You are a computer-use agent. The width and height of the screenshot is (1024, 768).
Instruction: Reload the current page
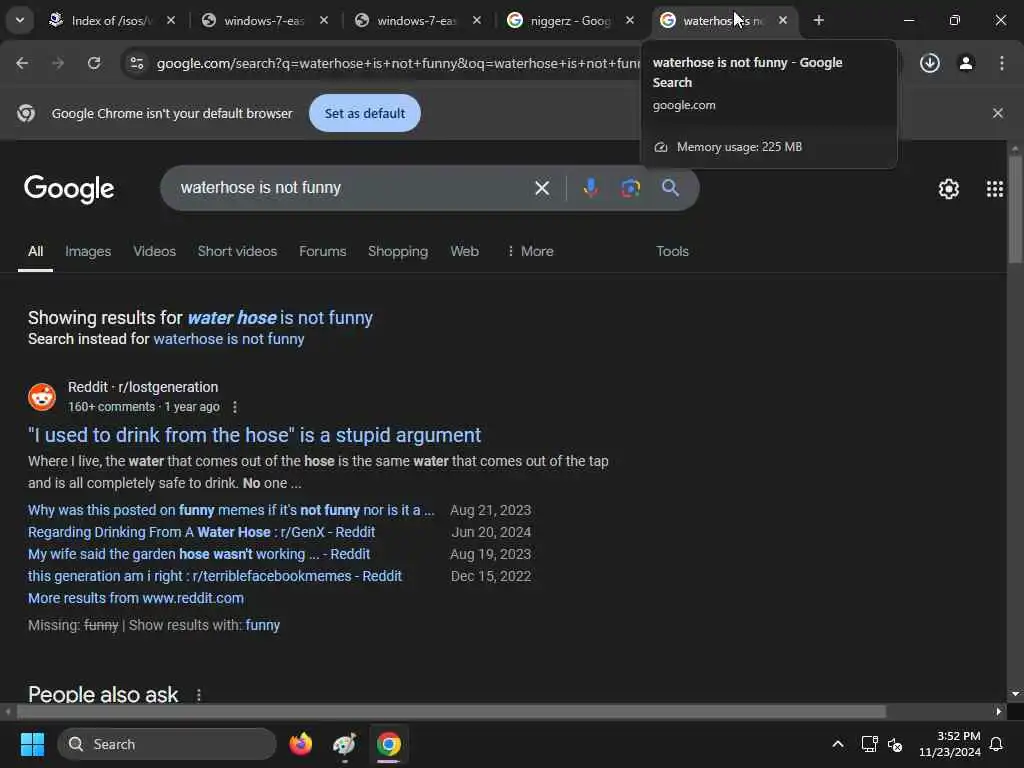94,63
